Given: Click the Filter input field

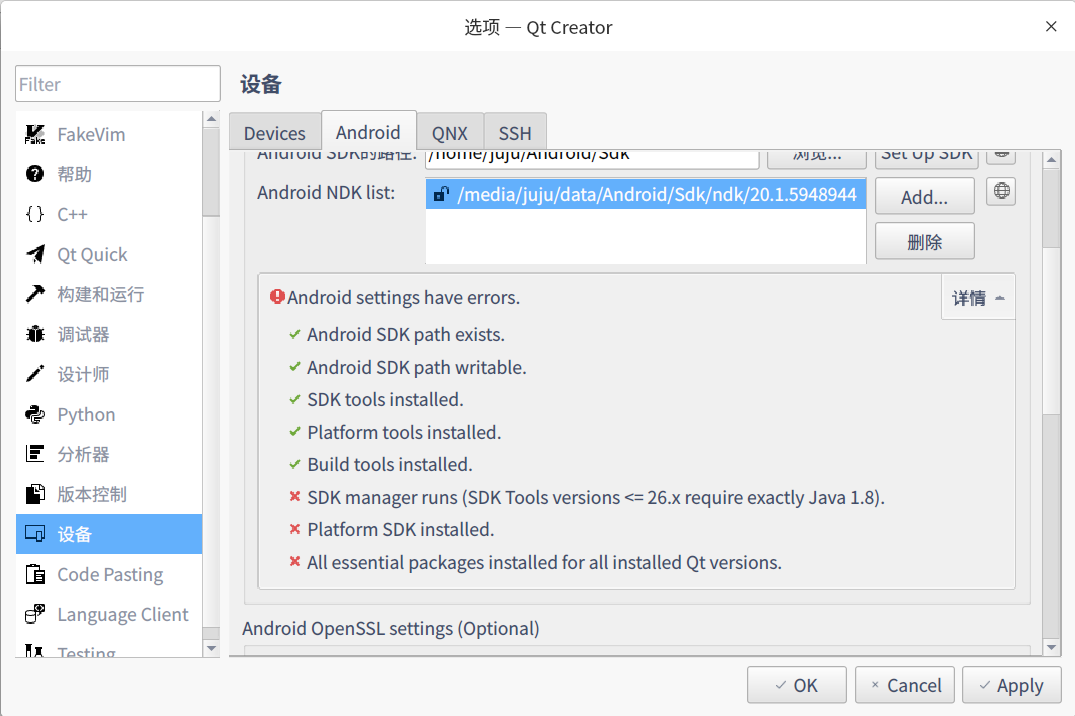Looking at the screenshot, I should coord(118,84).
